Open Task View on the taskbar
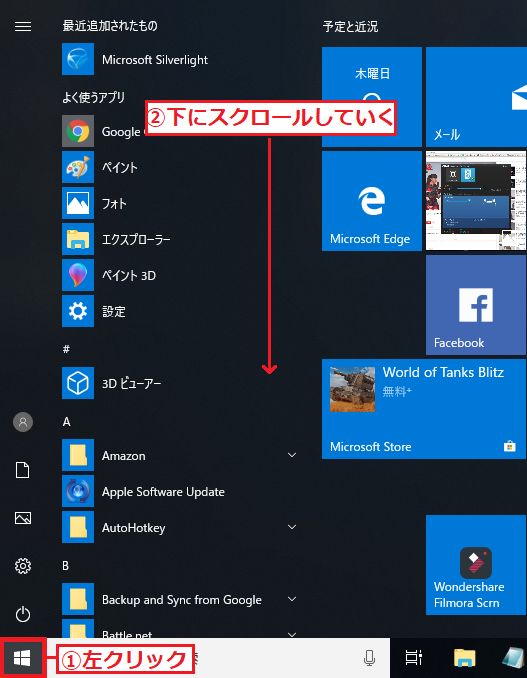The image size is (527, 678). [x=414, y=658]
